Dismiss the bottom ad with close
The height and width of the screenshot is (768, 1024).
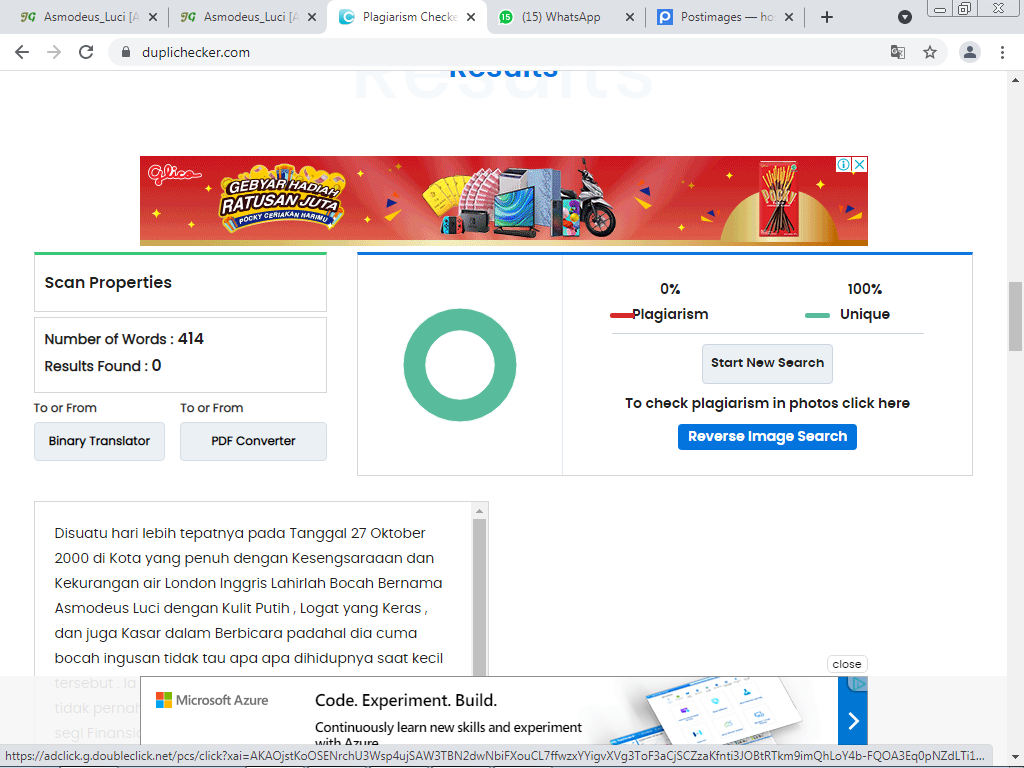[847, 664]
